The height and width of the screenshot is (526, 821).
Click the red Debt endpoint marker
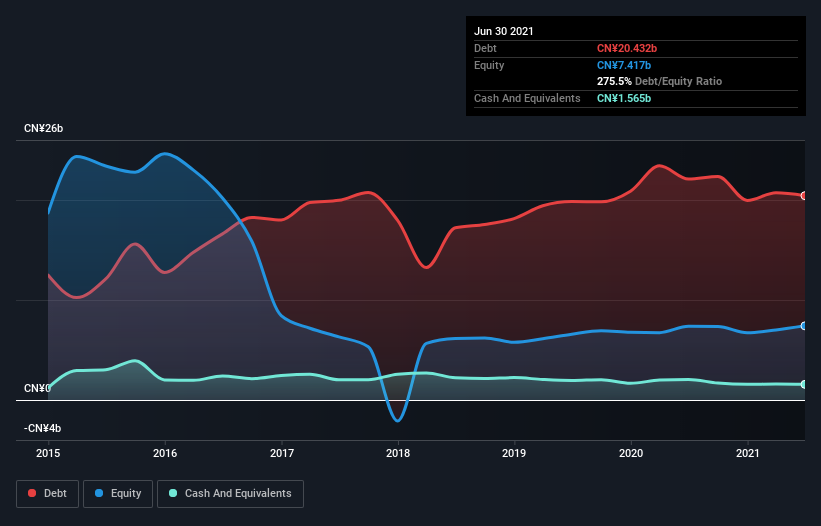point(804,196)
